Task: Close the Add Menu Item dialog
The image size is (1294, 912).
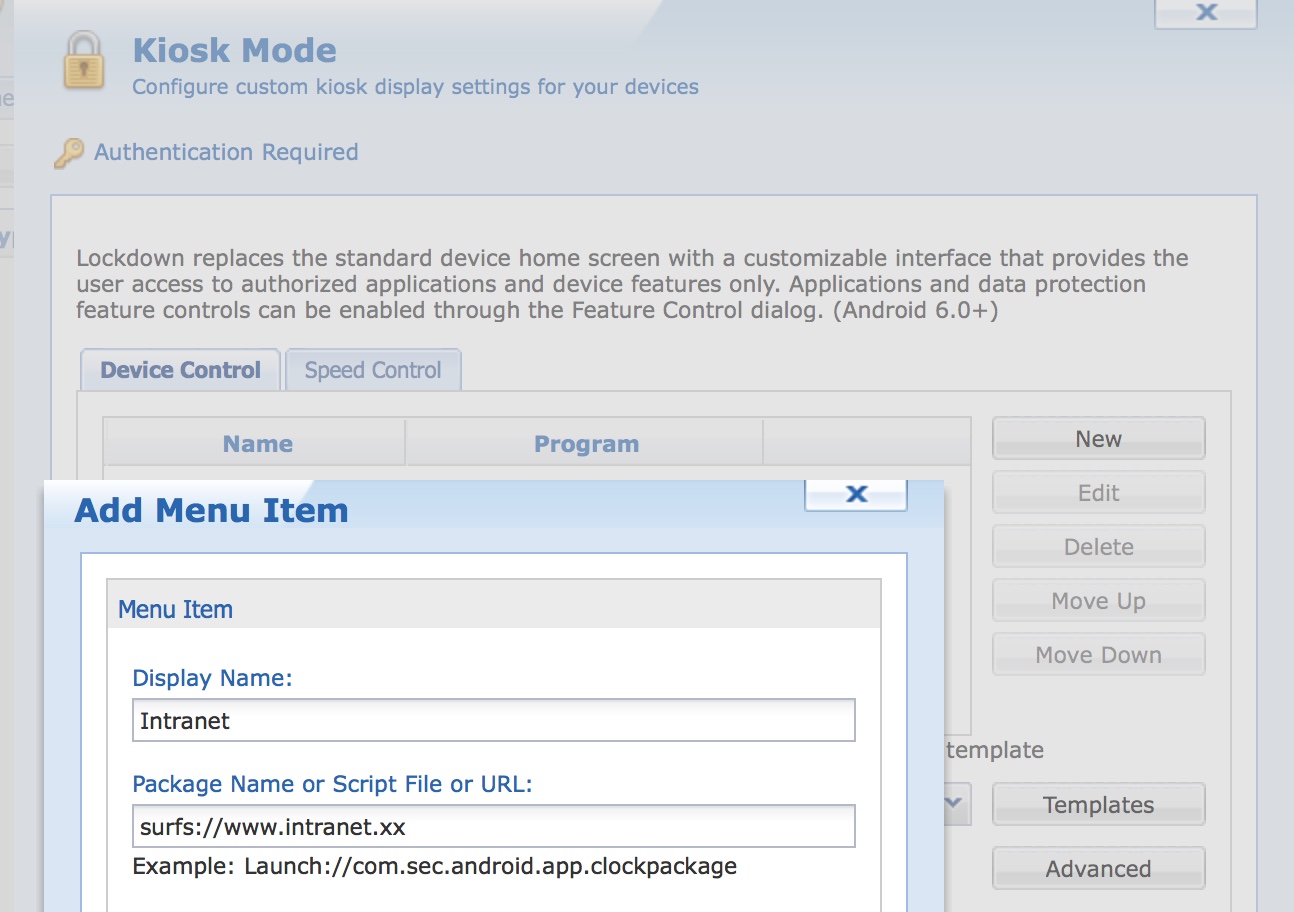Action: point(856,494)
